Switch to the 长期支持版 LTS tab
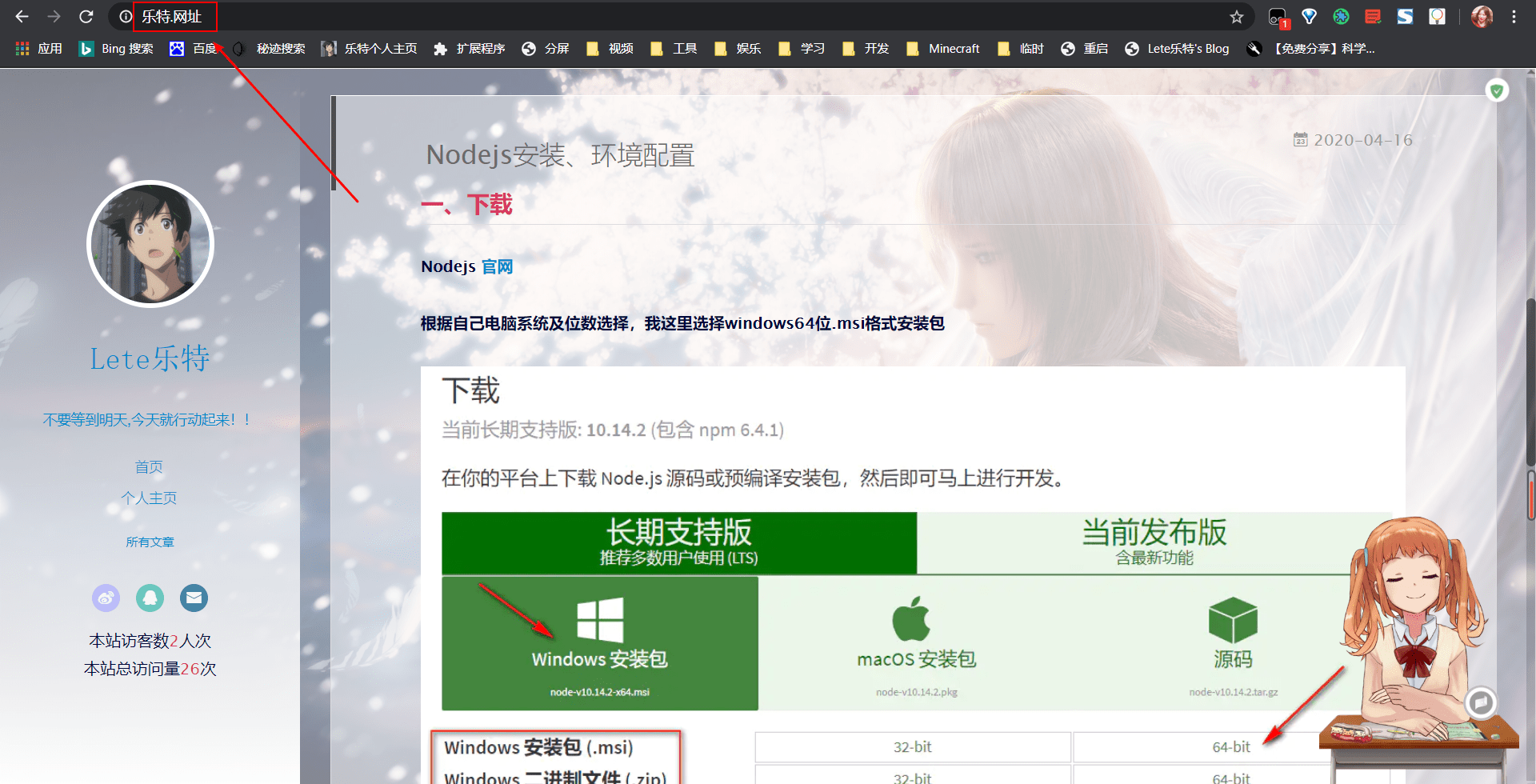 tap(678, 542)
